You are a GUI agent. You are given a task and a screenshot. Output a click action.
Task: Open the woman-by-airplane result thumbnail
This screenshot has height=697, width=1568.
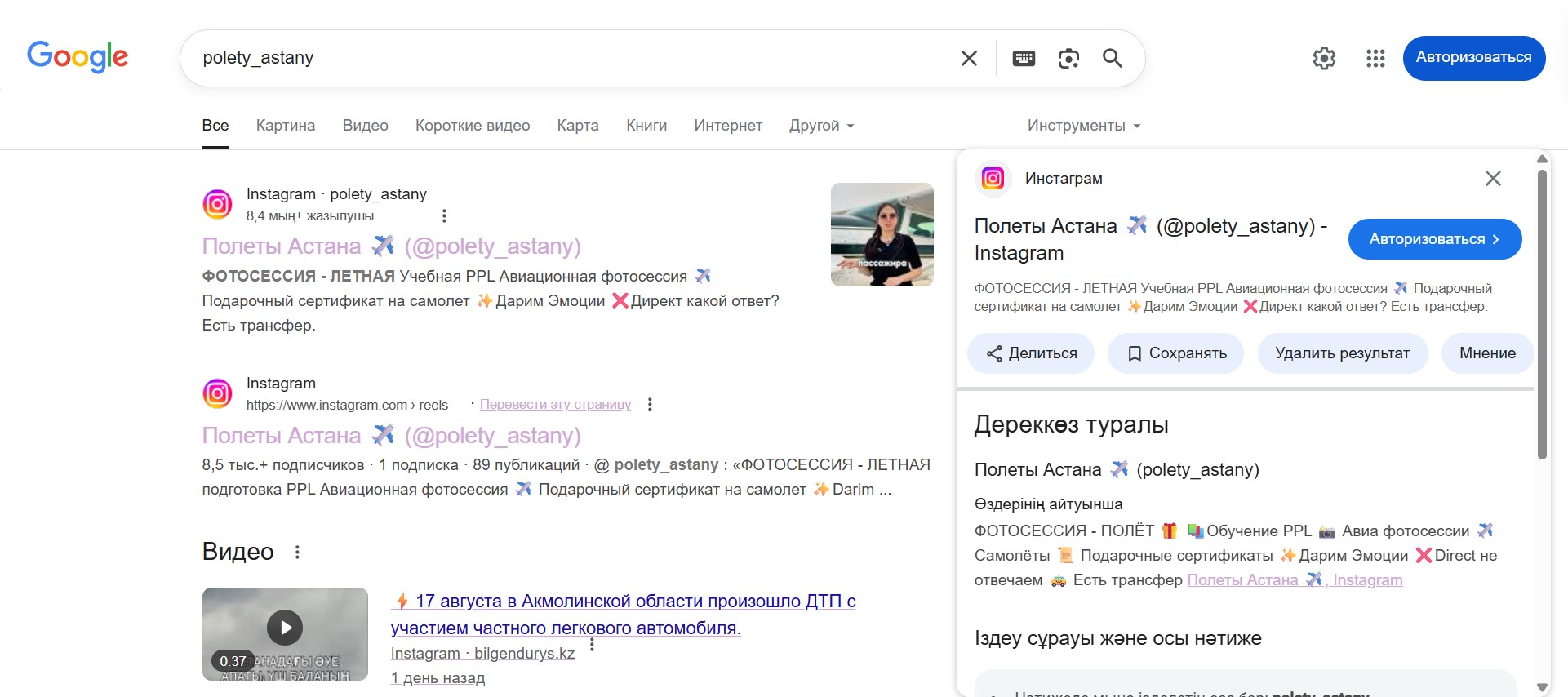(x=882, y=234)
